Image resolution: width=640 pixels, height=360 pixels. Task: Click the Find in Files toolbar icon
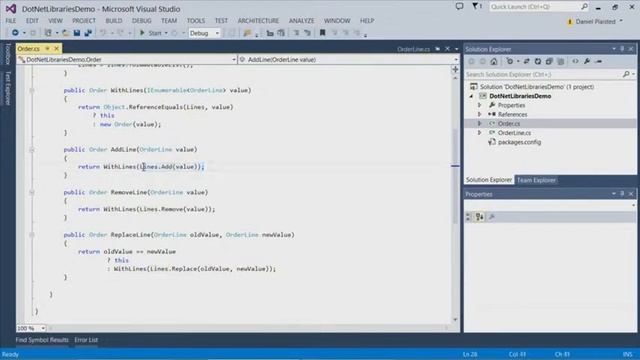(247, 33)
